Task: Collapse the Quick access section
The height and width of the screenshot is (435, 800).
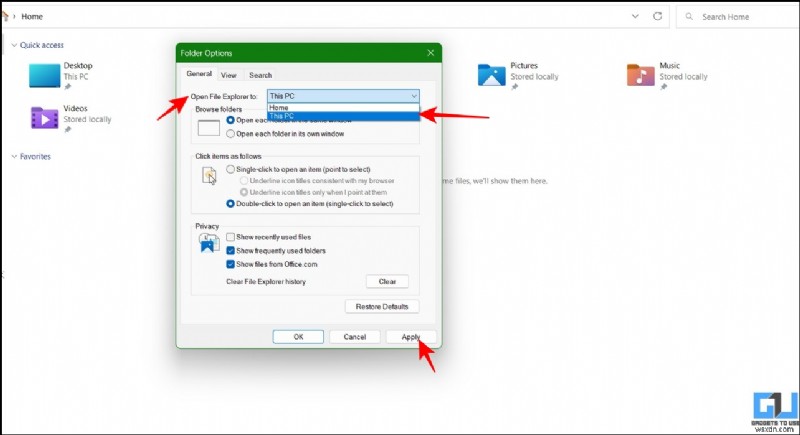Action: point(14,45)
